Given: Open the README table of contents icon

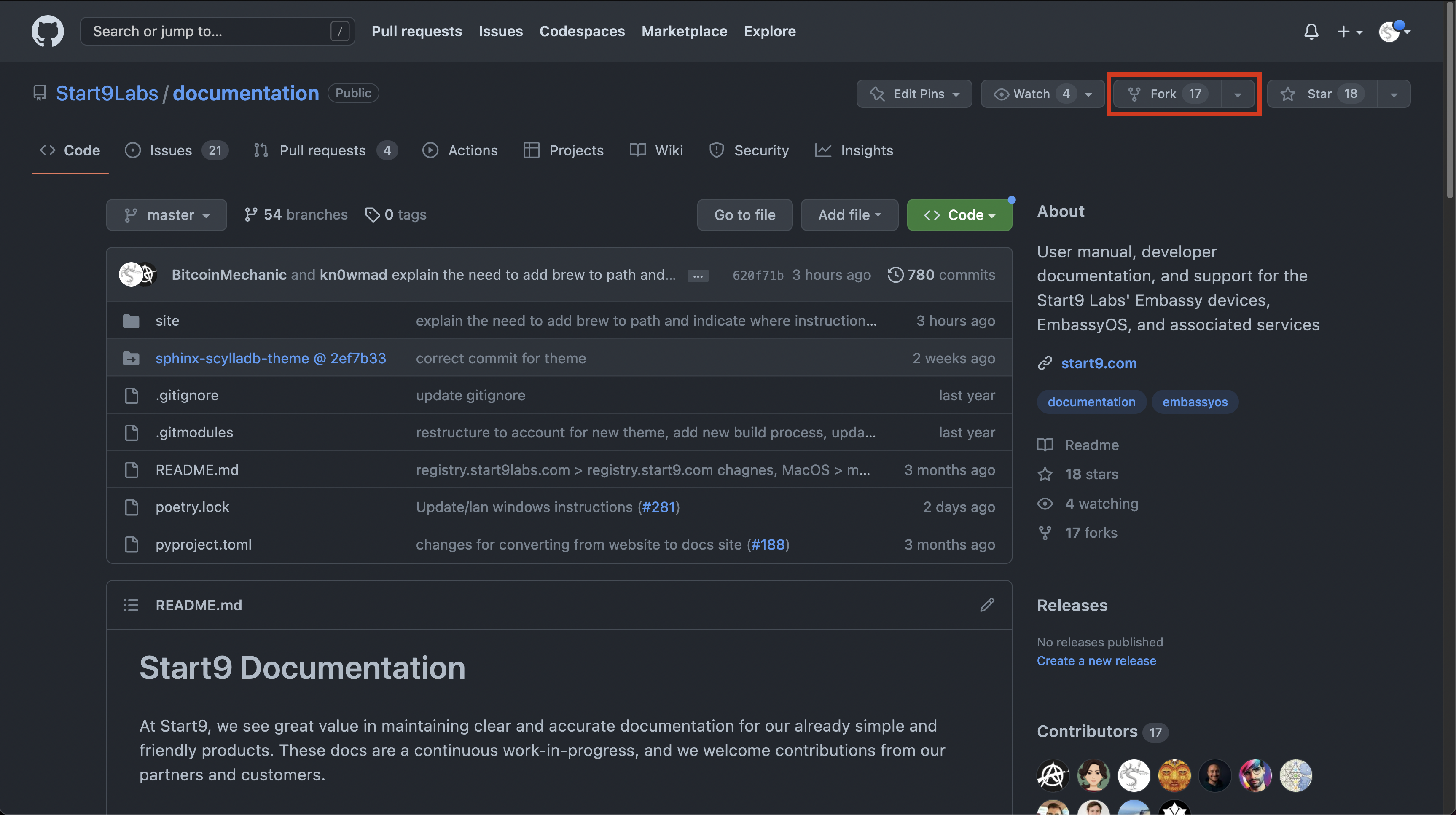Looking at the screenshot, I should 131,605.
